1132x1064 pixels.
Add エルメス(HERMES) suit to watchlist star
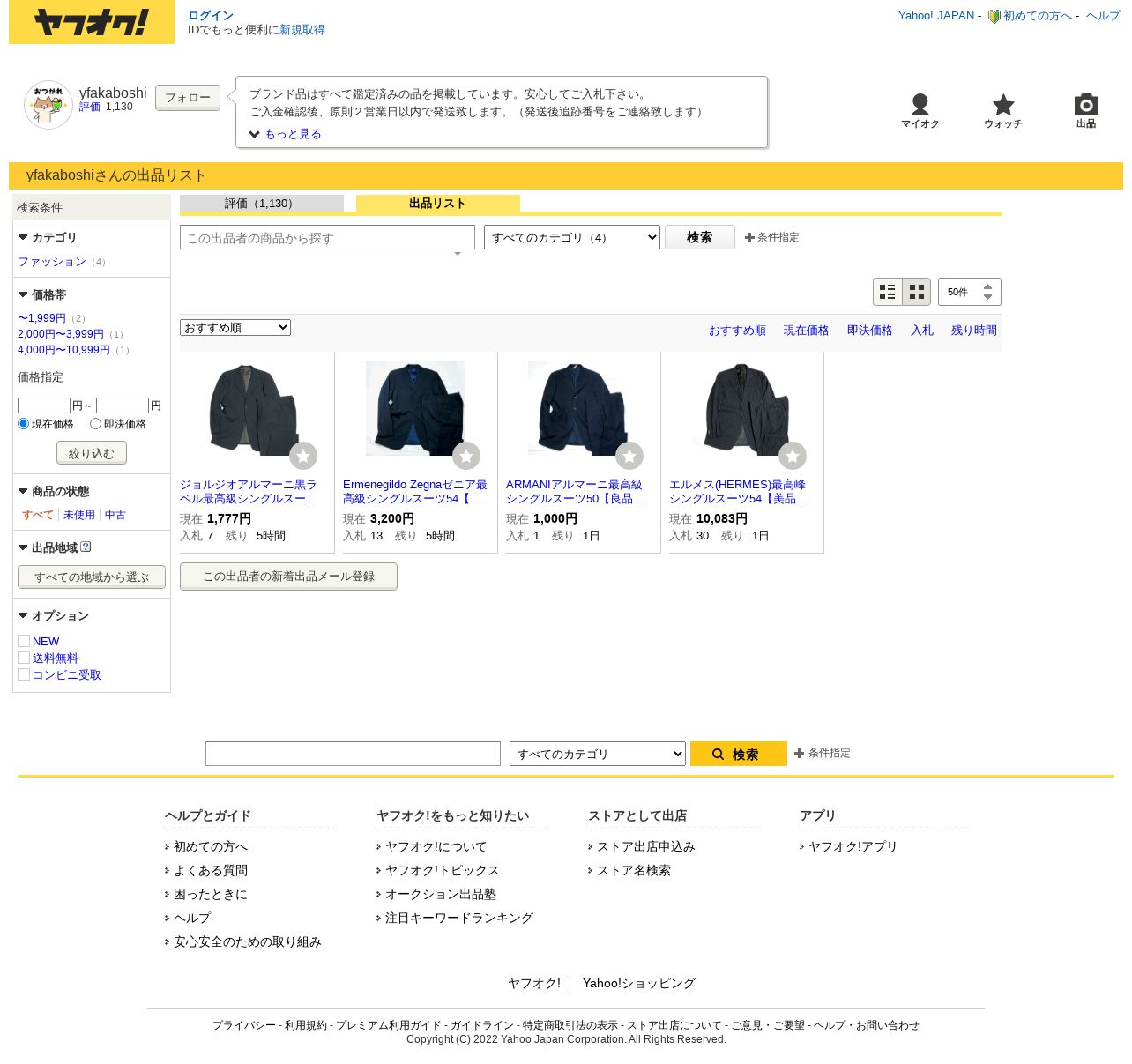coord(793,456)
